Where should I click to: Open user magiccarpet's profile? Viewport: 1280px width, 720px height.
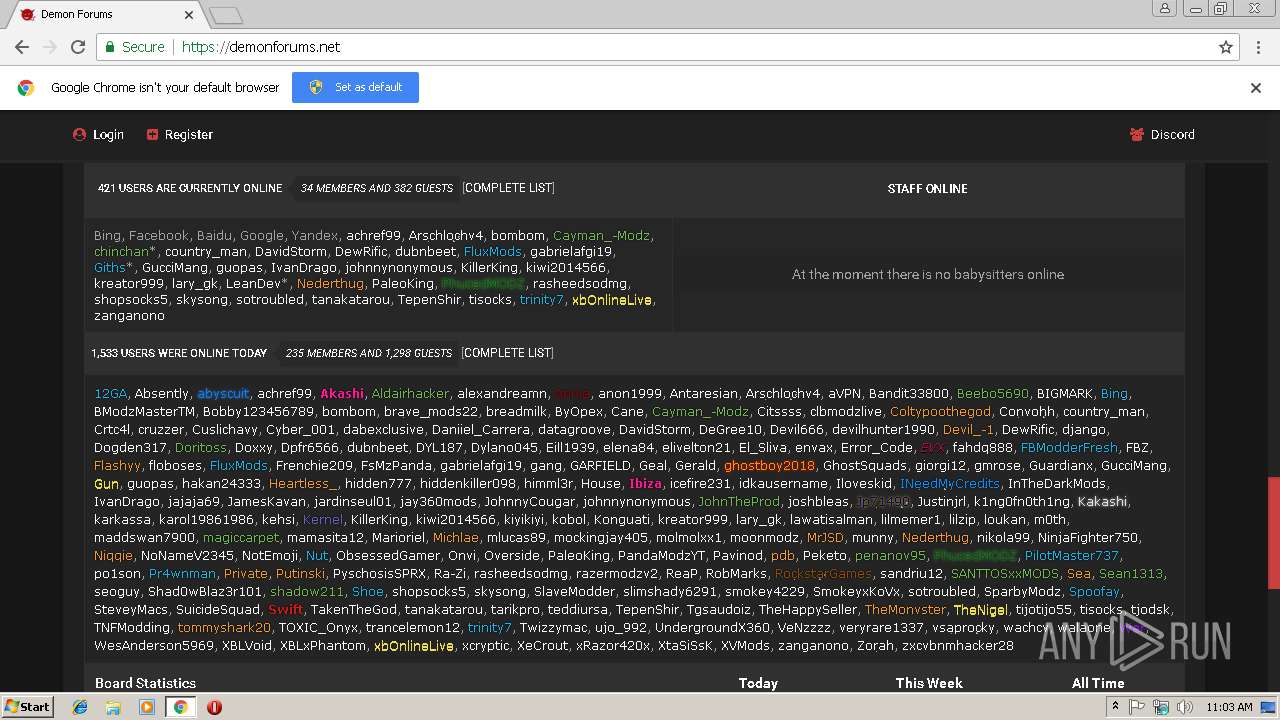241,538
